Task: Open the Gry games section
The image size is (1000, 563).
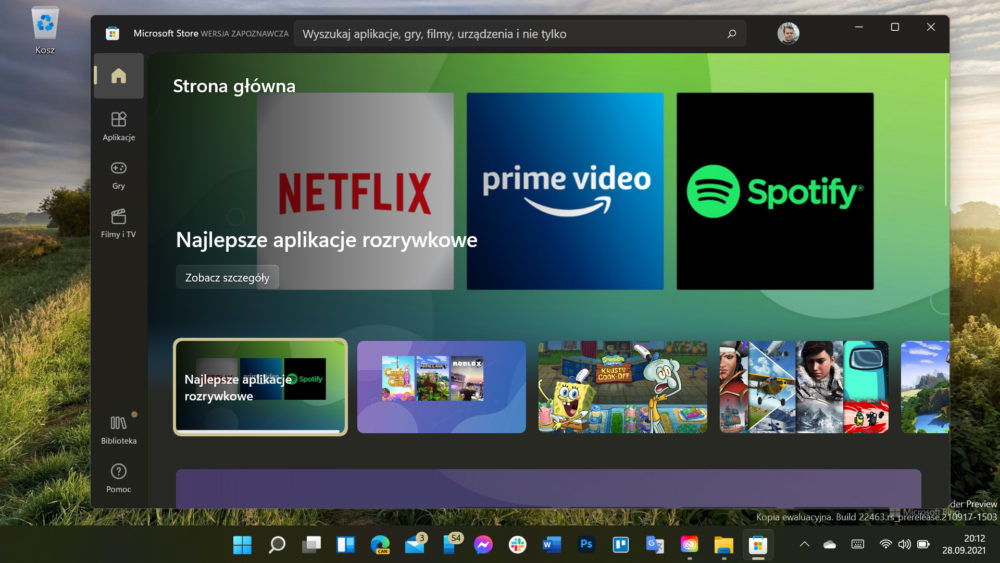Action: 119,175
